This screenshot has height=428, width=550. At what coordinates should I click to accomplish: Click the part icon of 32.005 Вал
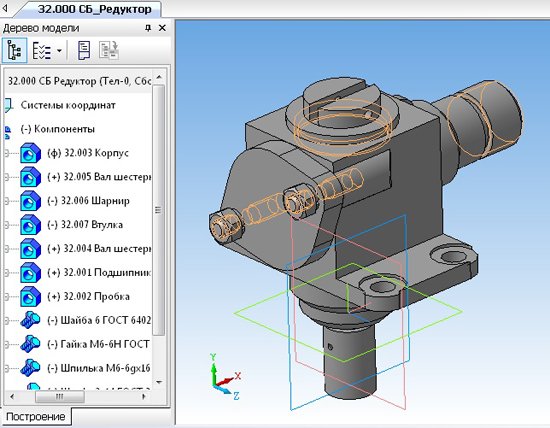(x=30, y=177)
